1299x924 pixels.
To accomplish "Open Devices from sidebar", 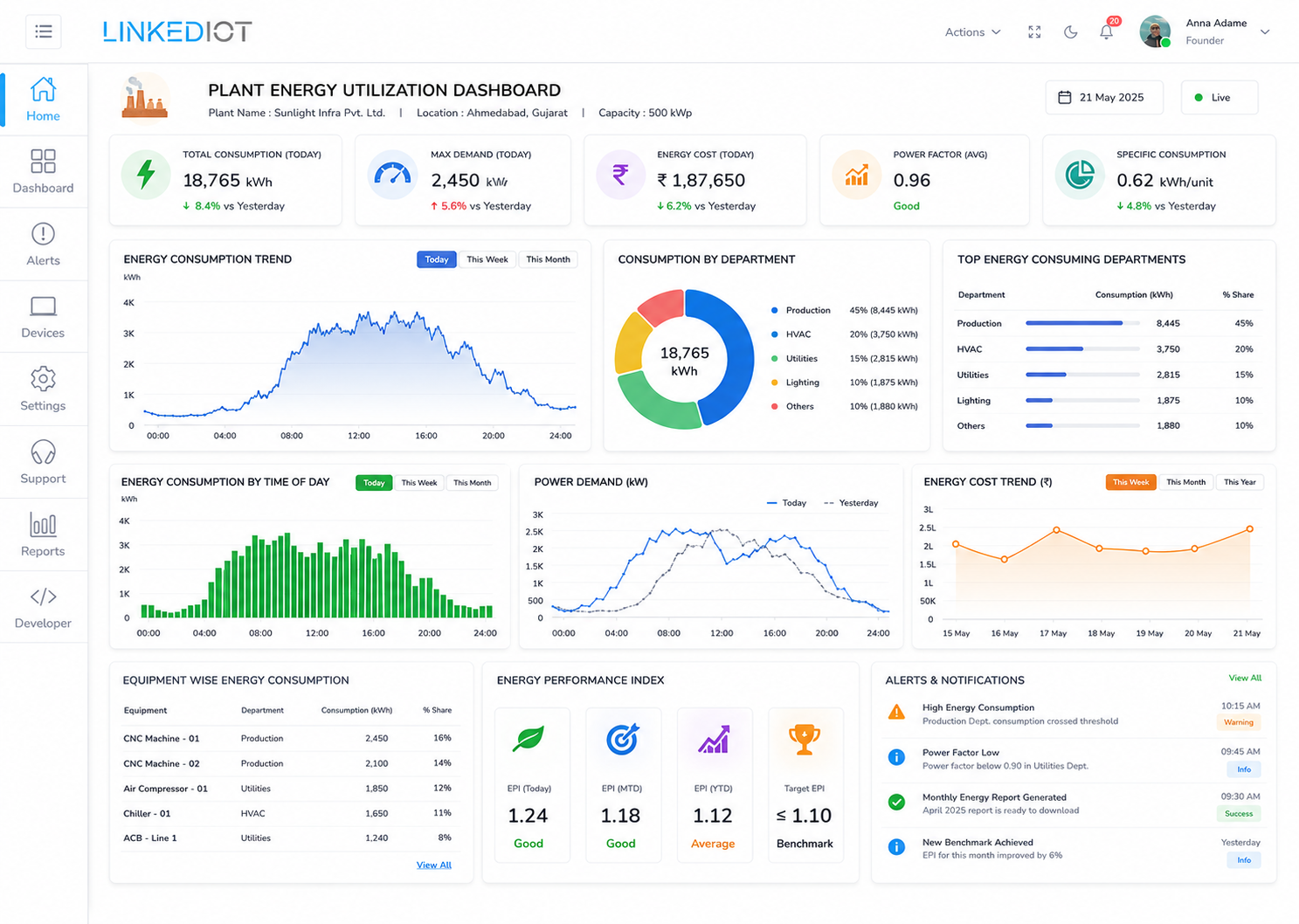I will 43,317.
